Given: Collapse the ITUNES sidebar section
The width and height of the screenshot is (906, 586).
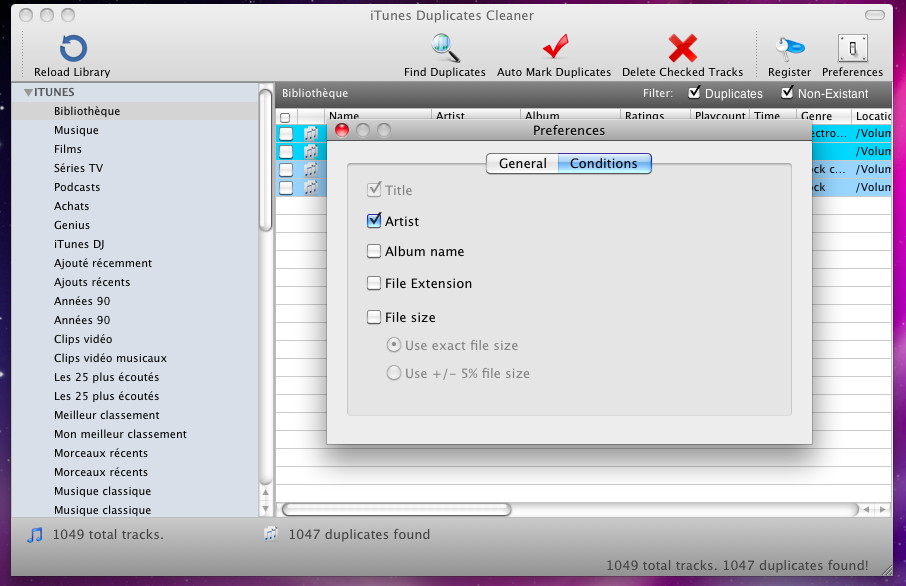Looking at the screenshot, I should (x=28, y=92).
